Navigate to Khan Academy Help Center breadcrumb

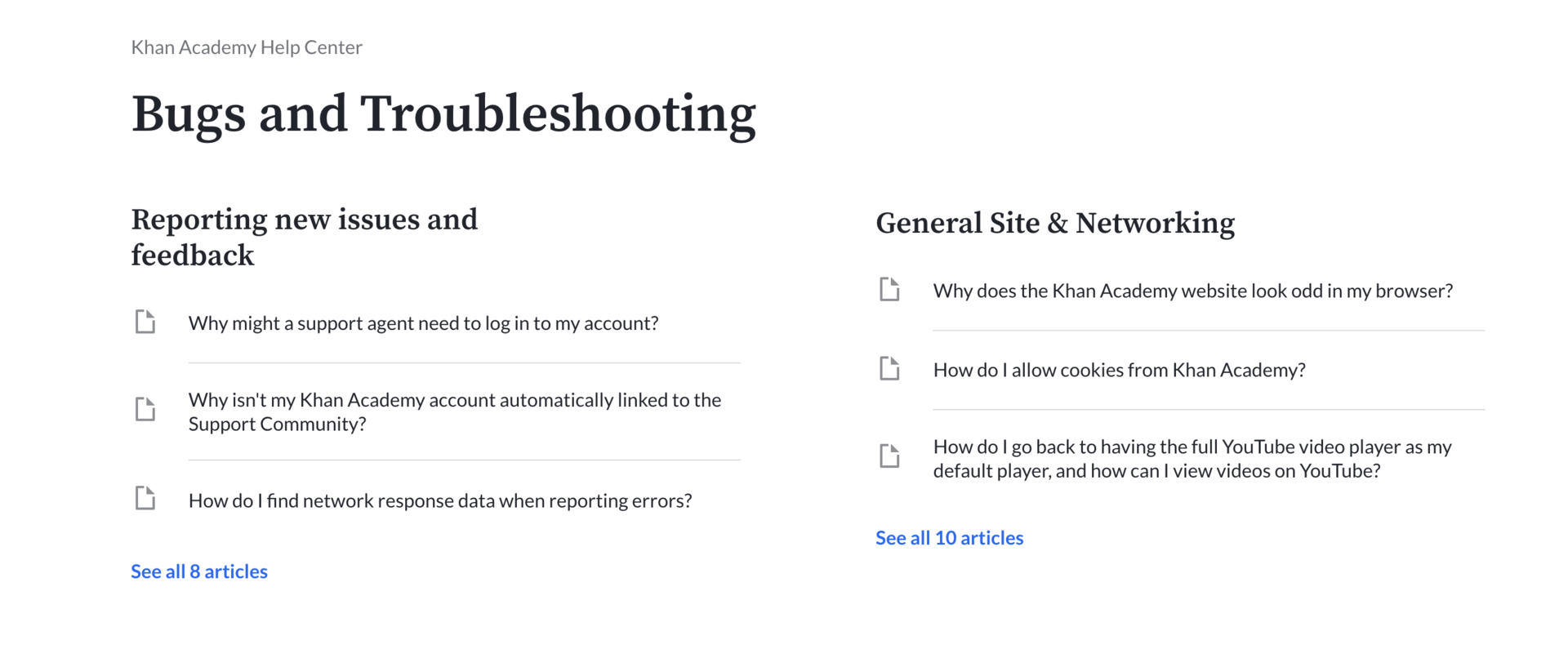(247, 47)
